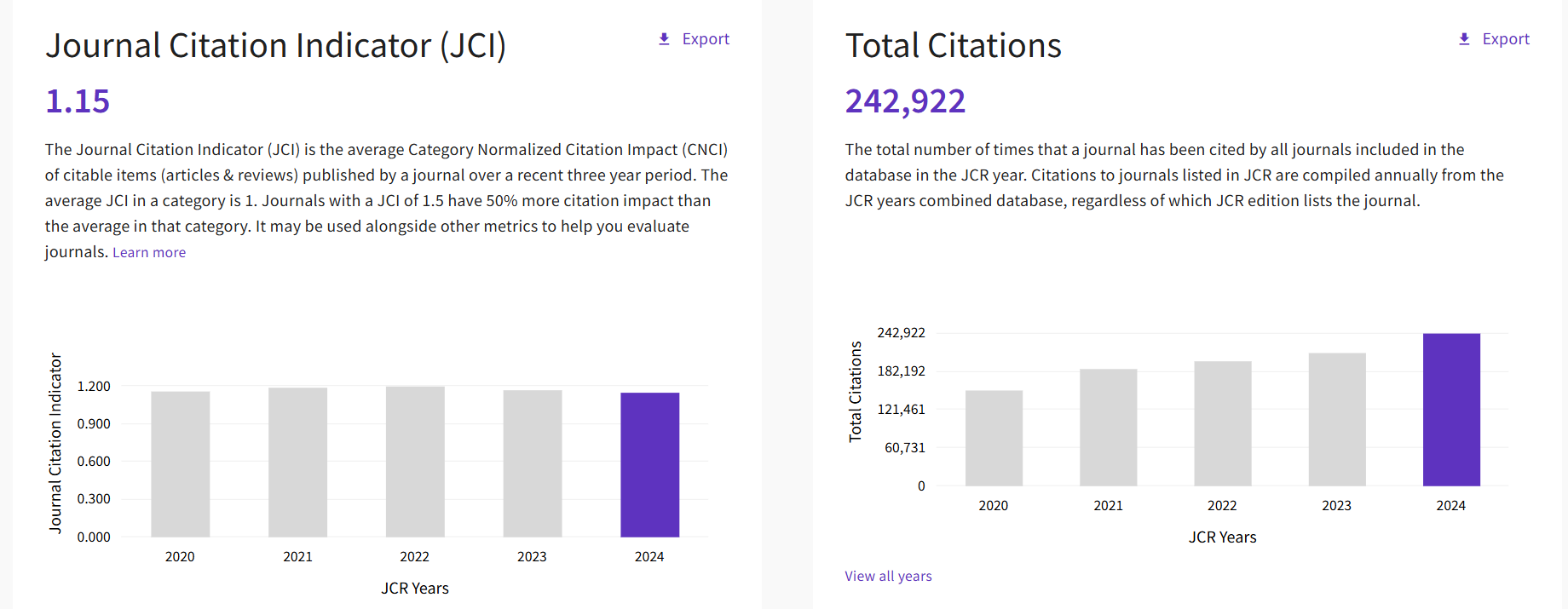This screenshot has height=609, width=1568.
Task: Click the 1.15 JCI value
Action: pos(78,101)
